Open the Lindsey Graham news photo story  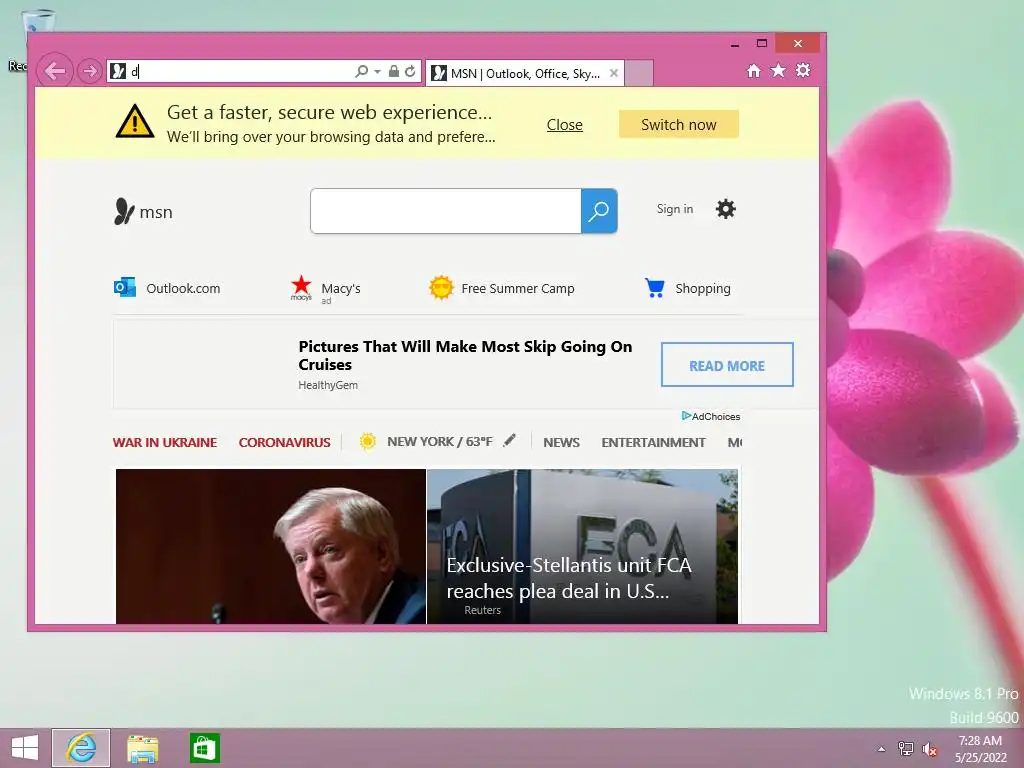tap(270, 546)
